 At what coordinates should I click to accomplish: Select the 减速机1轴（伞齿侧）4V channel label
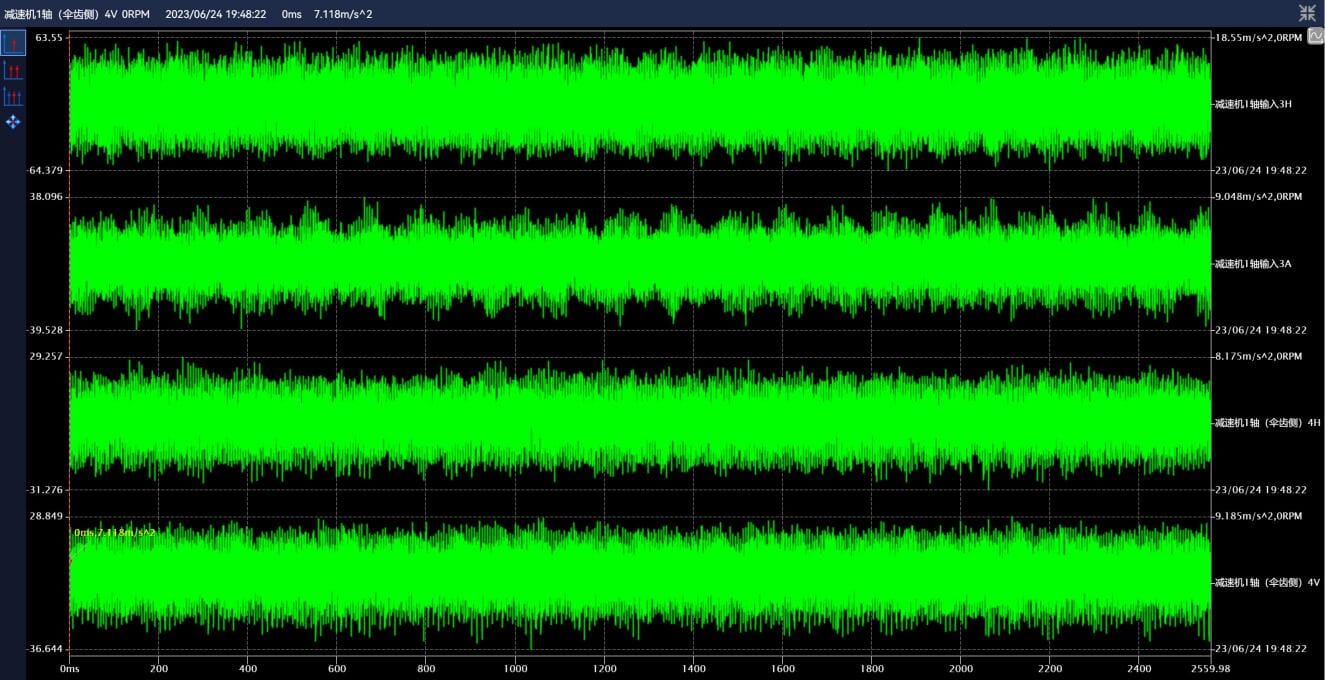point(1267,582)
